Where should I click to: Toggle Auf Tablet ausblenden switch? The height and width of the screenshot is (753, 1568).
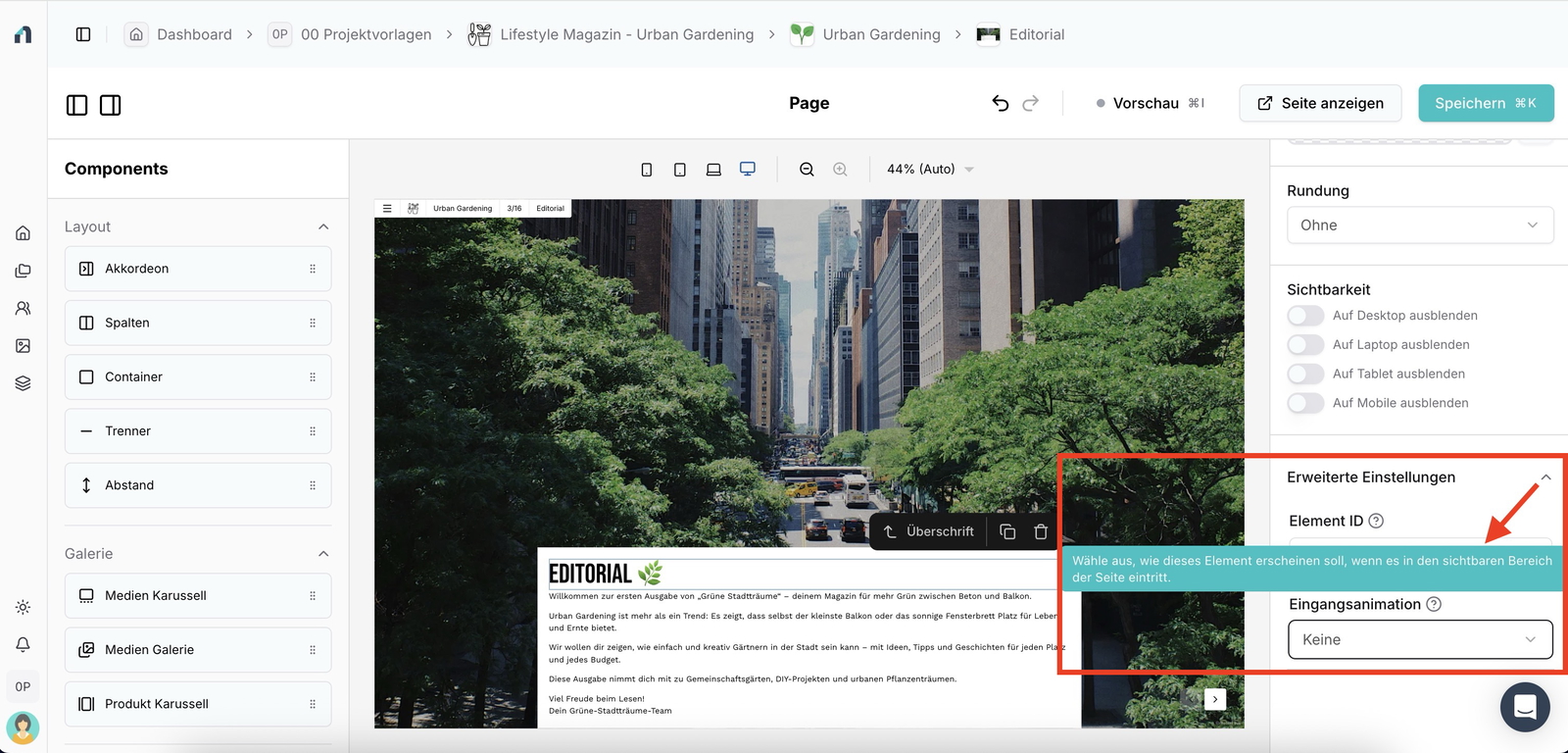pos(1305,374)
